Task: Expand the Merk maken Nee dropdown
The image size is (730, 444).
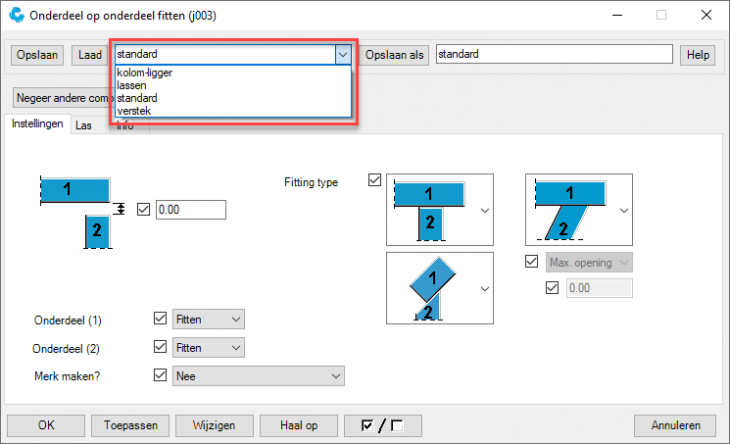Action: pos(258,375)
